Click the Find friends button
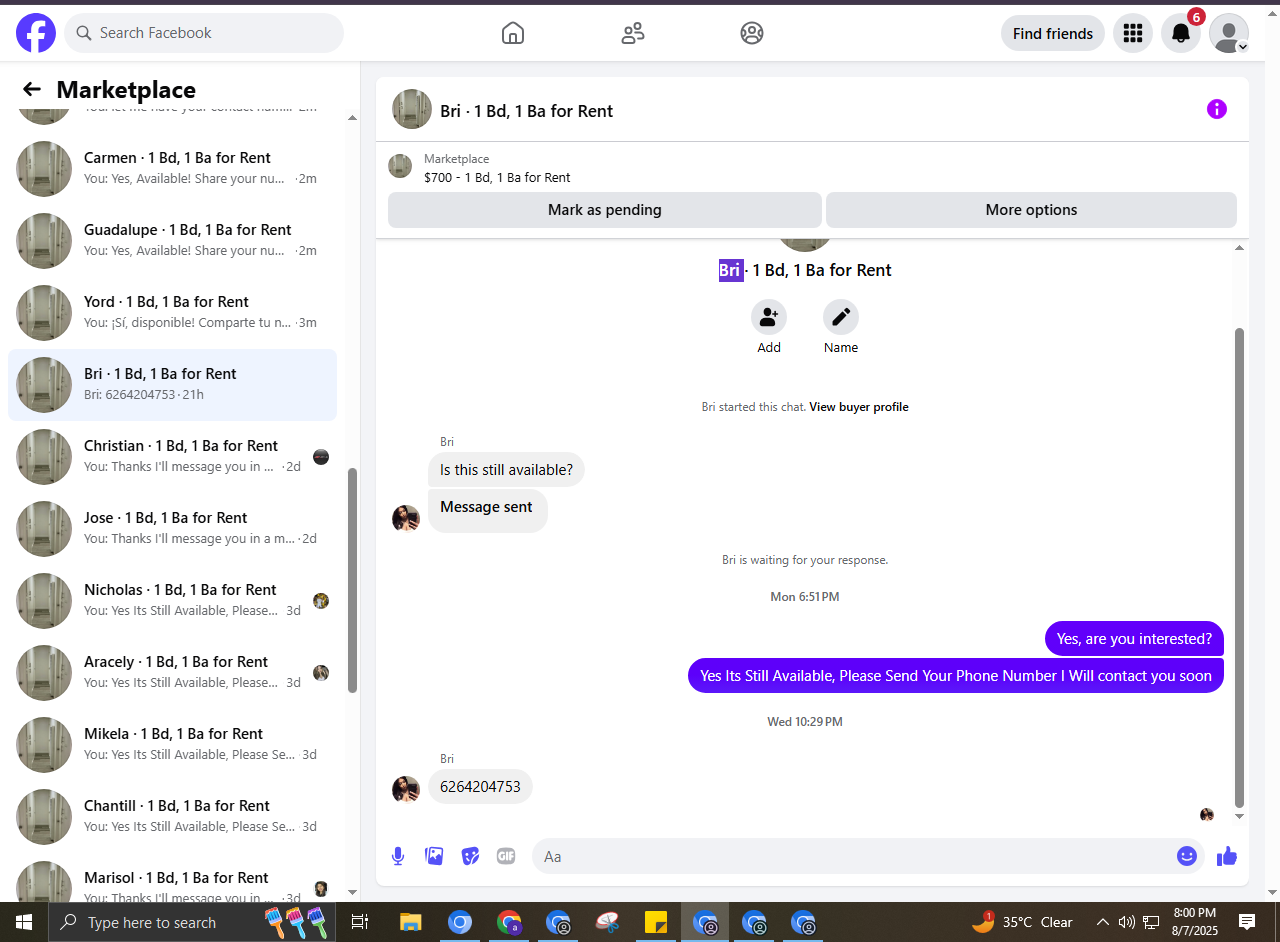Image resolution: width=1280 pixels, height=942 pixels. (x=1053, y=33)
